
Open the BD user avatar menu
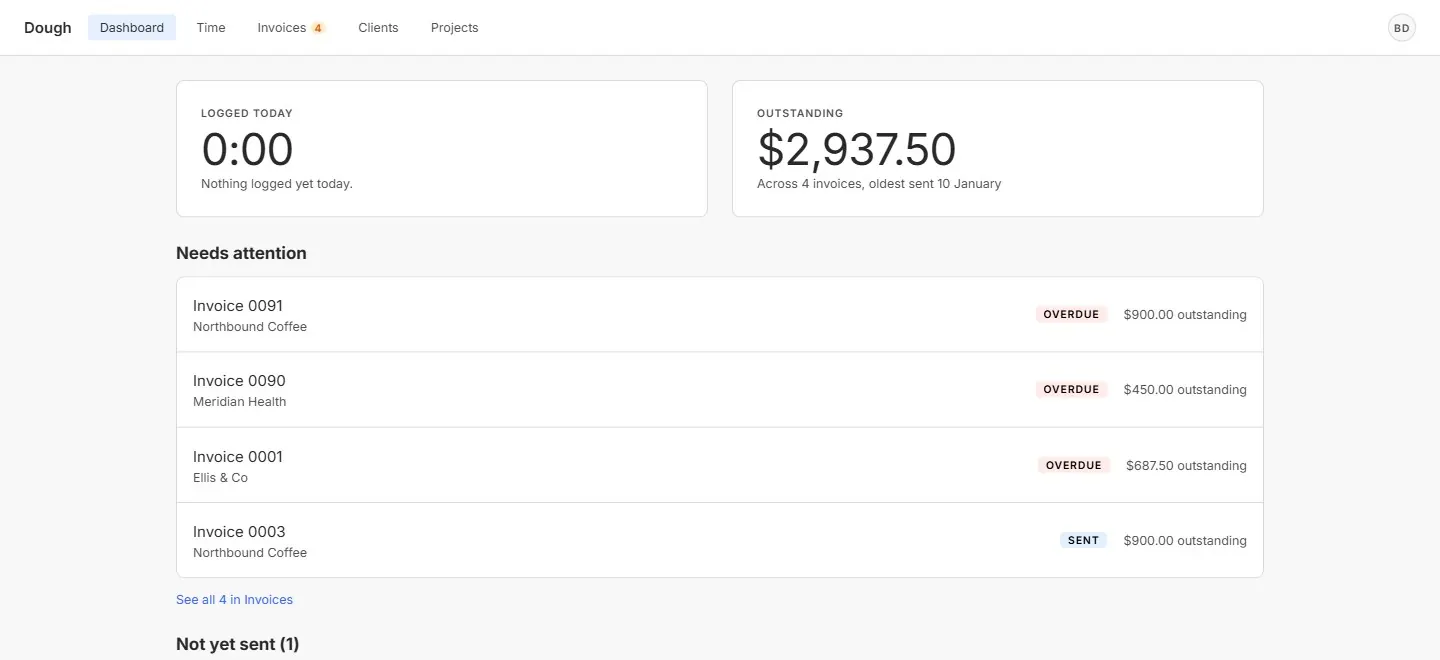point(1401,28)
